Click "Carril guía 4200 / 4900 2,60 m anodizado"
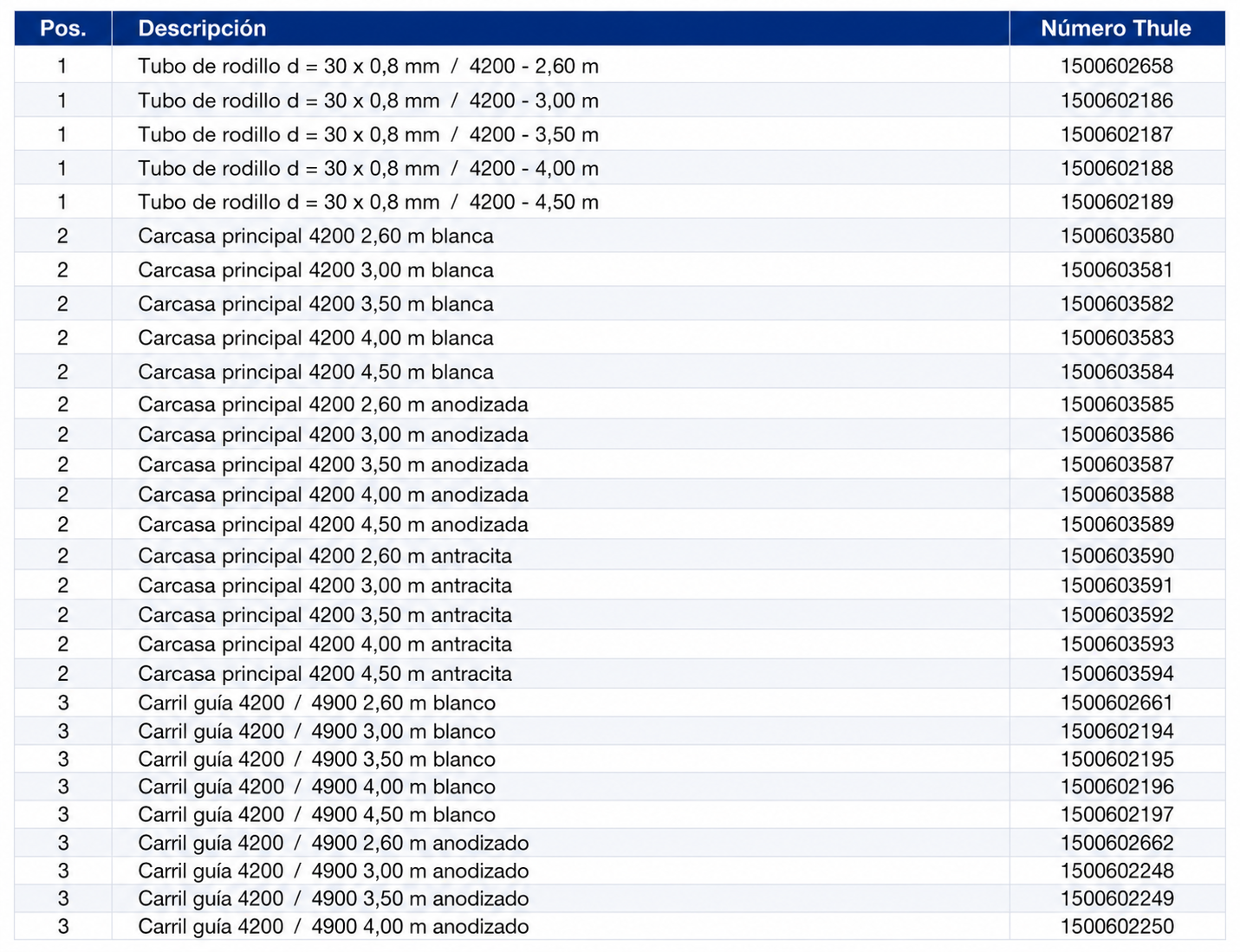The image size is (1240, 952). [334, 844]
